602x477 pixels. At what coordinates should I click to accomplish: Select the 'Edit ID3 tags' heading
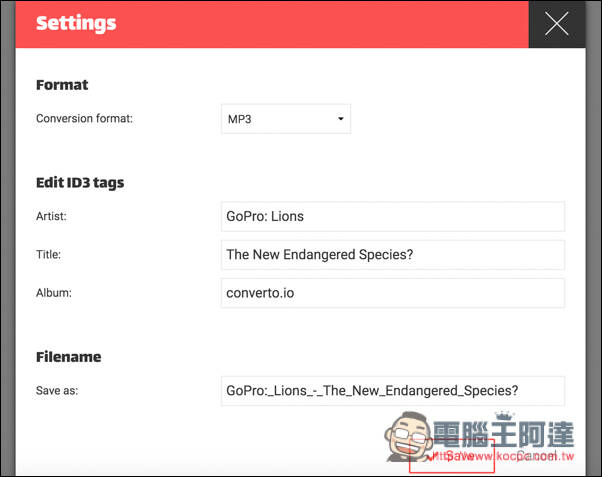[80, 183]
